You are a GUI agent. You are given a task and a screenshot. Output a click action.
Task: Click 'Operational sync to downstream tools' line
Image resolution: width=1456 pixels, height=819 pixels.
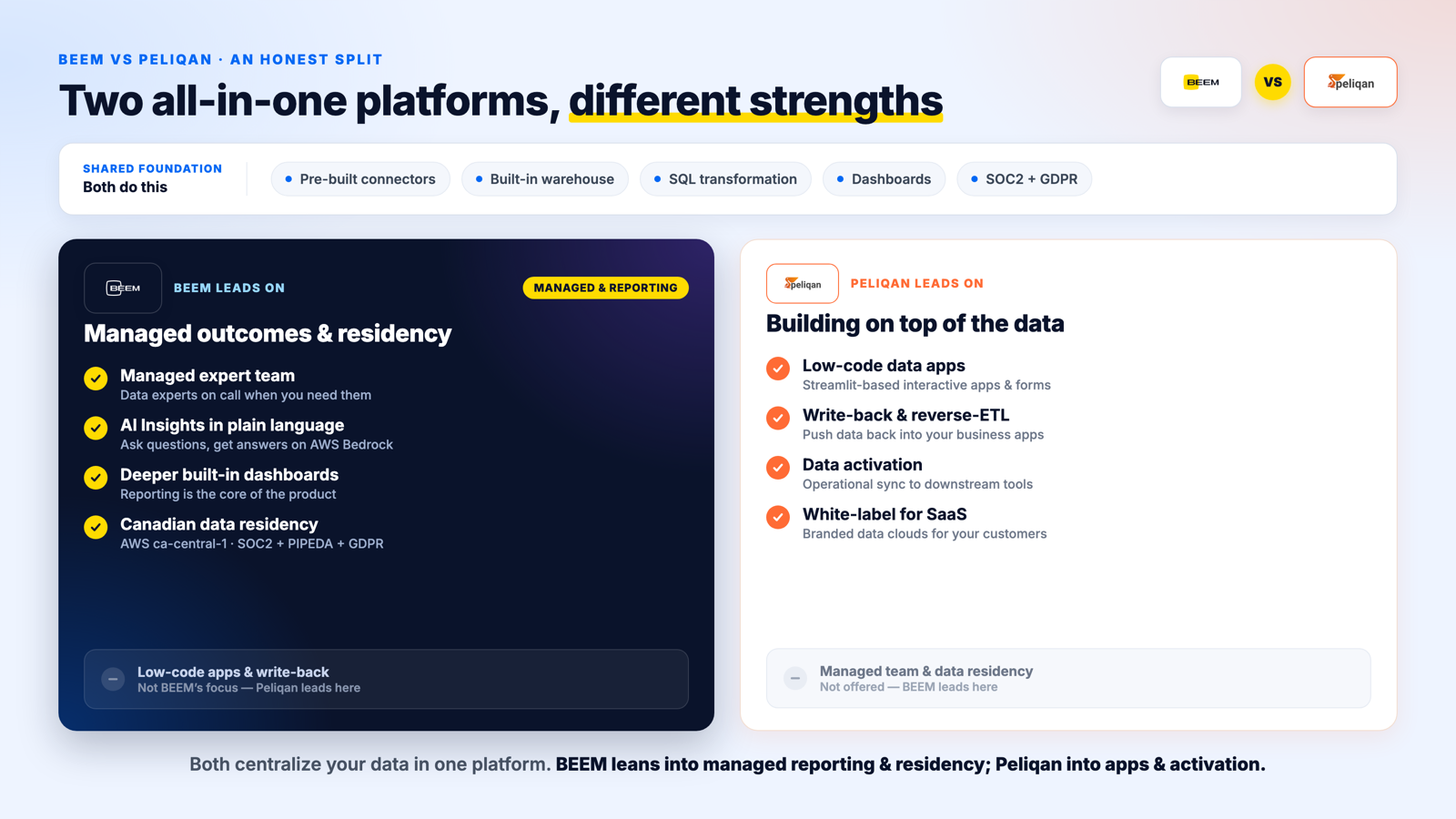pos(917,484)
